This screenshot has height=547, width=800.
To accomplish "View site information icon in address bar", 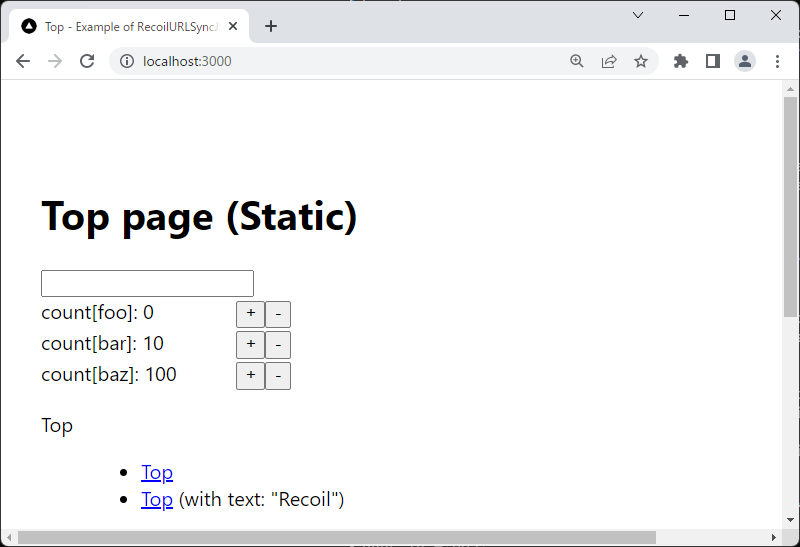I will click(x=127, y=61).
